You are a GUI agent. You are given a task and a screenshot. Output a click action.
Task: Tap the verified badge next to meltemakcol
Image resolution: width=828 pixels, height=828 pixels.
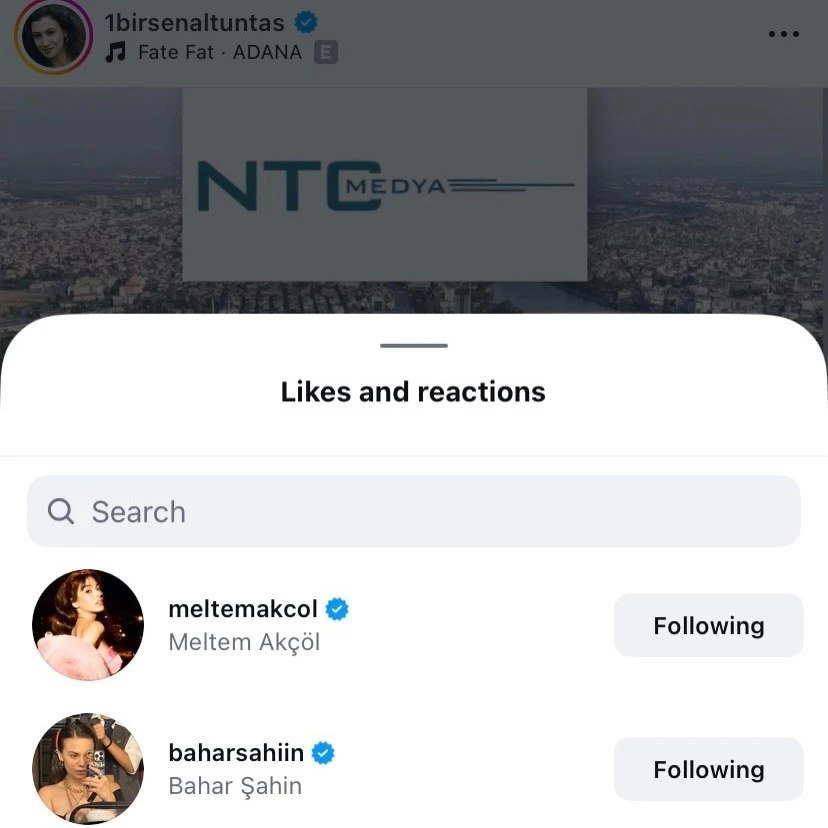(337, 609)
